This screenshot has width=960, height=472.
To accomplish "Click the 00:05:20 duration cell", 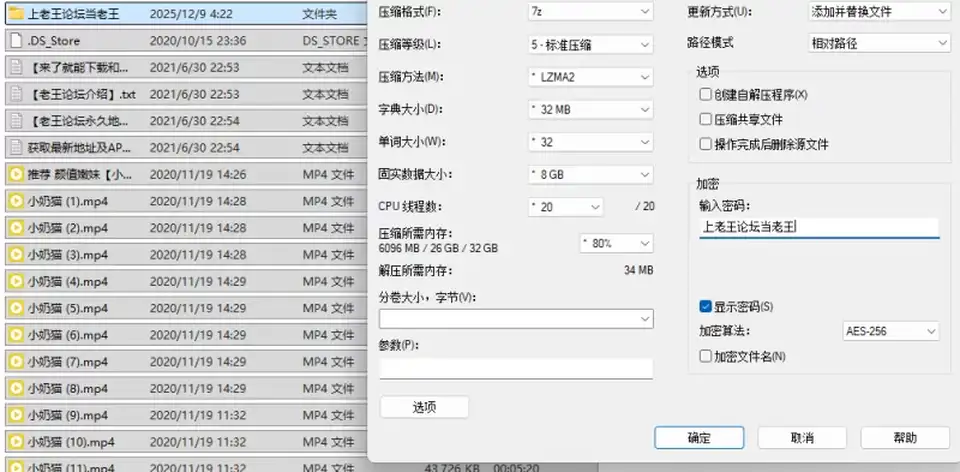I will click(515, 467).
